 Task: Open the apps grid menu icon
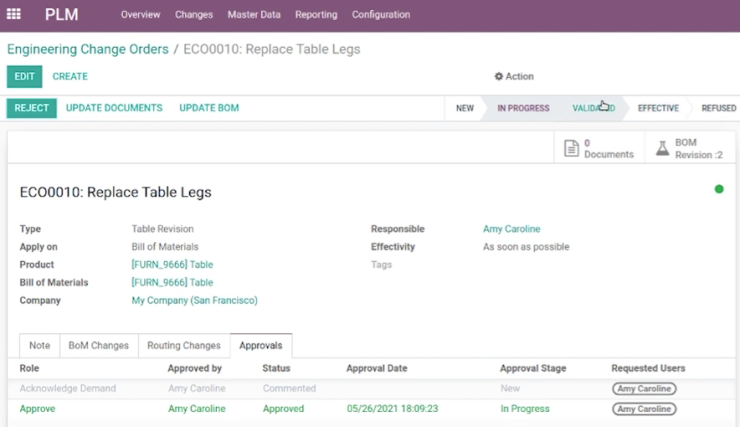pos(14,14)
